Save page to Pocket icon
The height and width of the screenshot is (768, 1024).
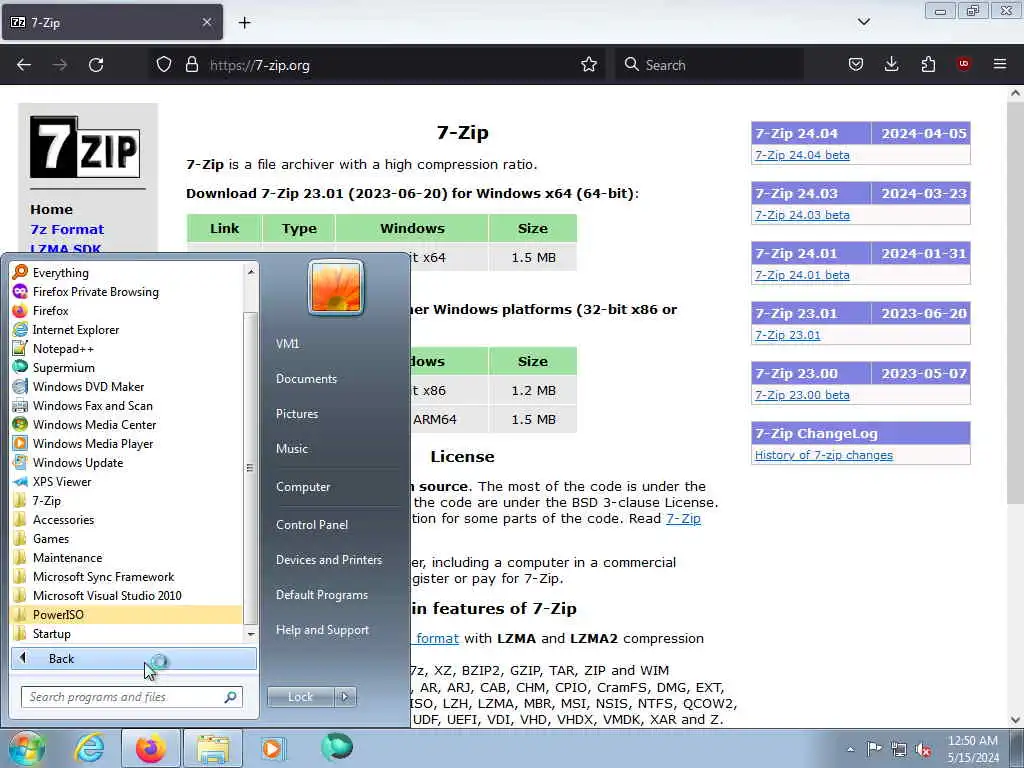[x=856, y=64]
